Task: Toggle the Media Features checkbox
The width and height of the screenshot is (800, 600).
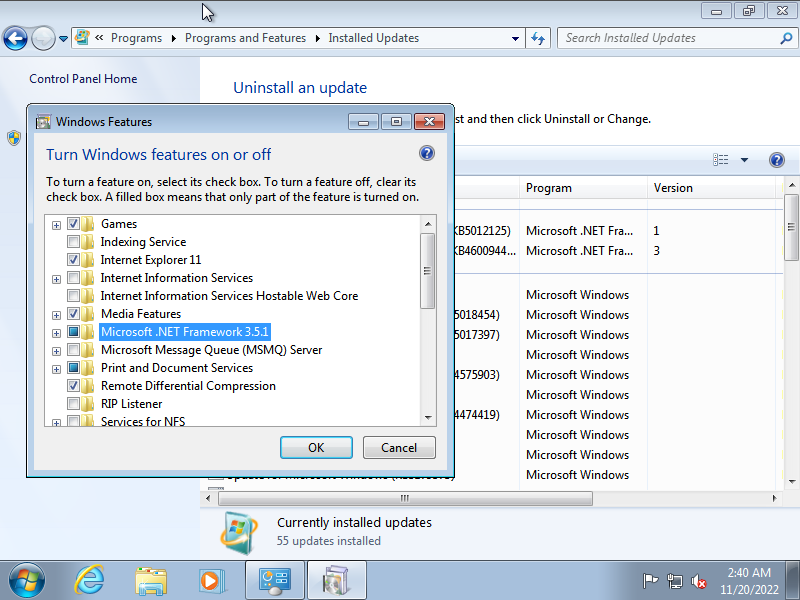Action: pyautogui.click(x=73, y=313)
